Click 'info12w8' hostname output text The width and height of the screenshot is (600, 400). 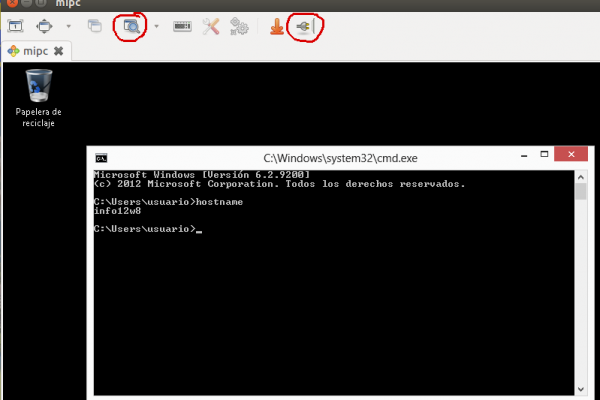tap(117, 211)
